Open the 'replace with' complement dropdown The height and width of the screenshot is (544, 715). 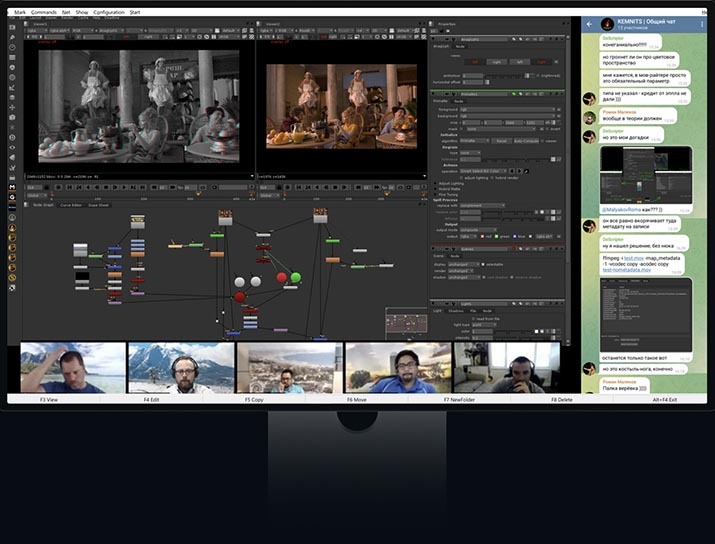point(482,205)
